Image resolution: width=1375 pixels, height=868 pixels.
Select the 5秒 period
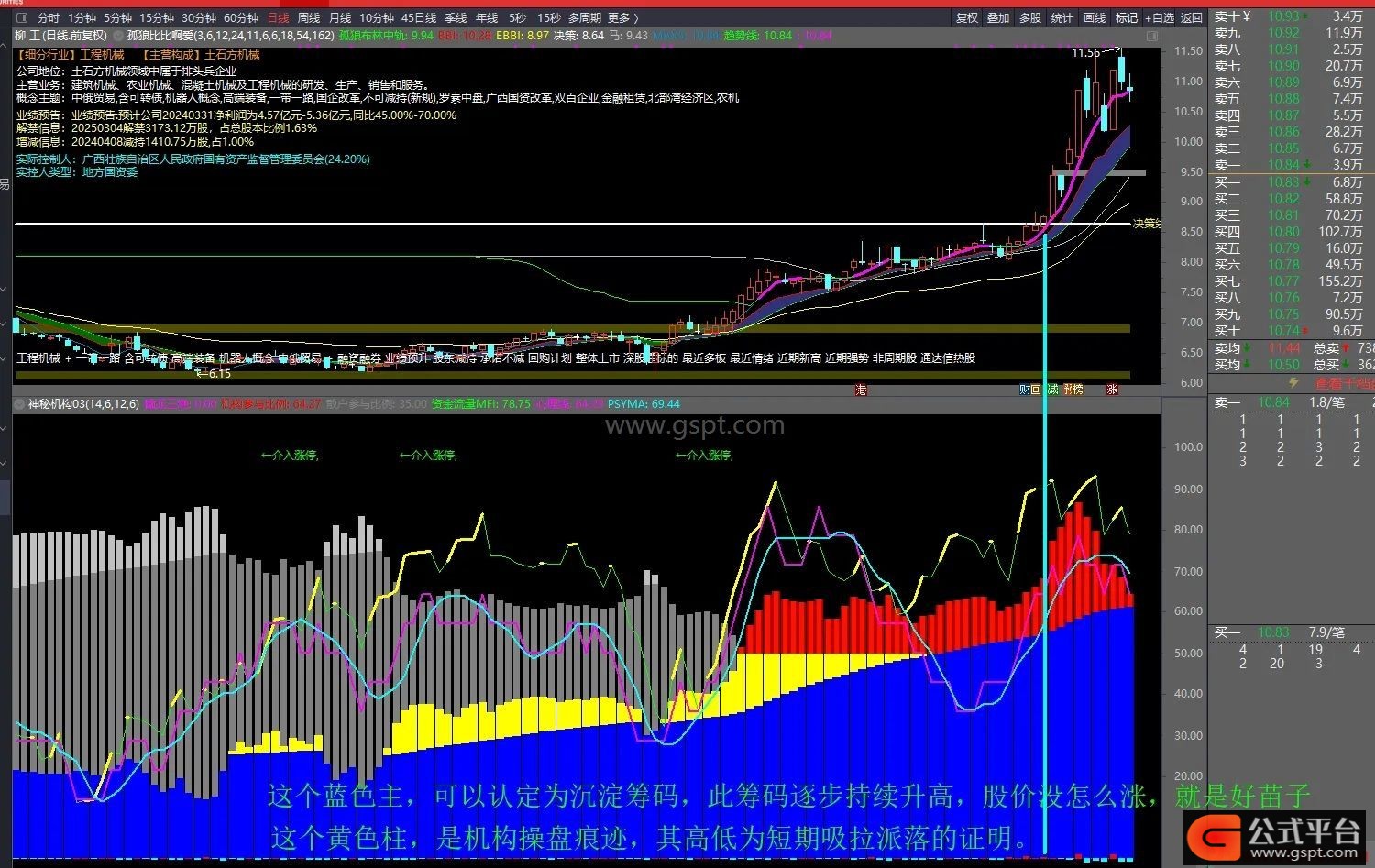click(x=518, y=17)
